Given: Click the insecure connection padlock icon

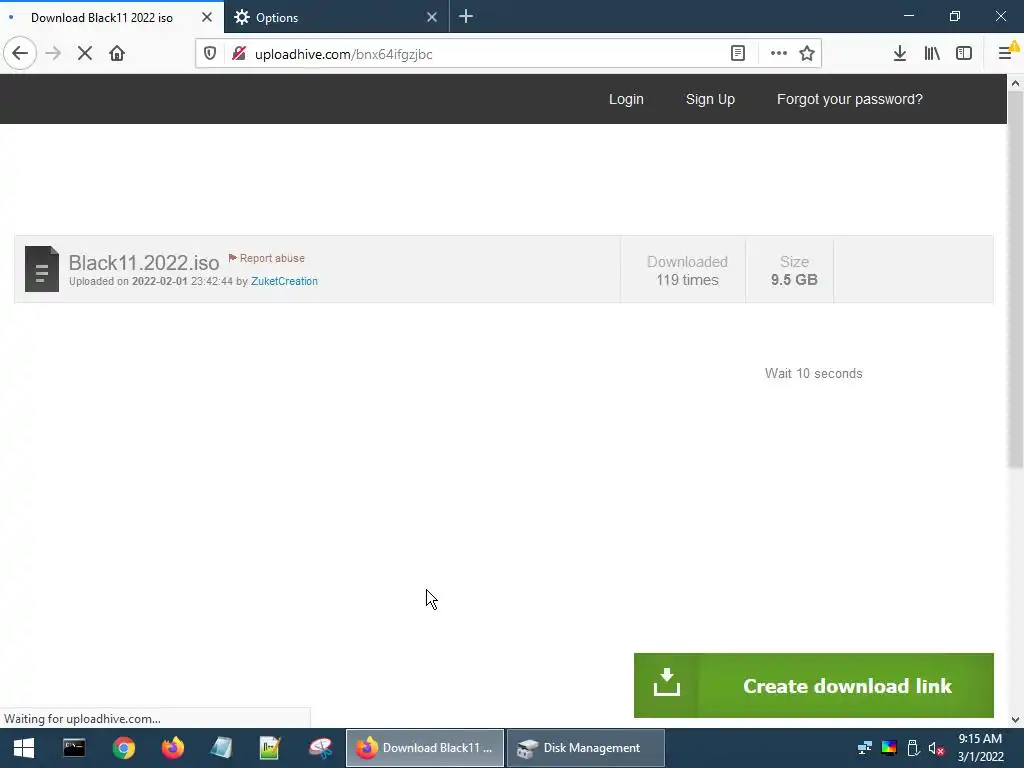Looking at the screenshot, I should pos(239,54).
